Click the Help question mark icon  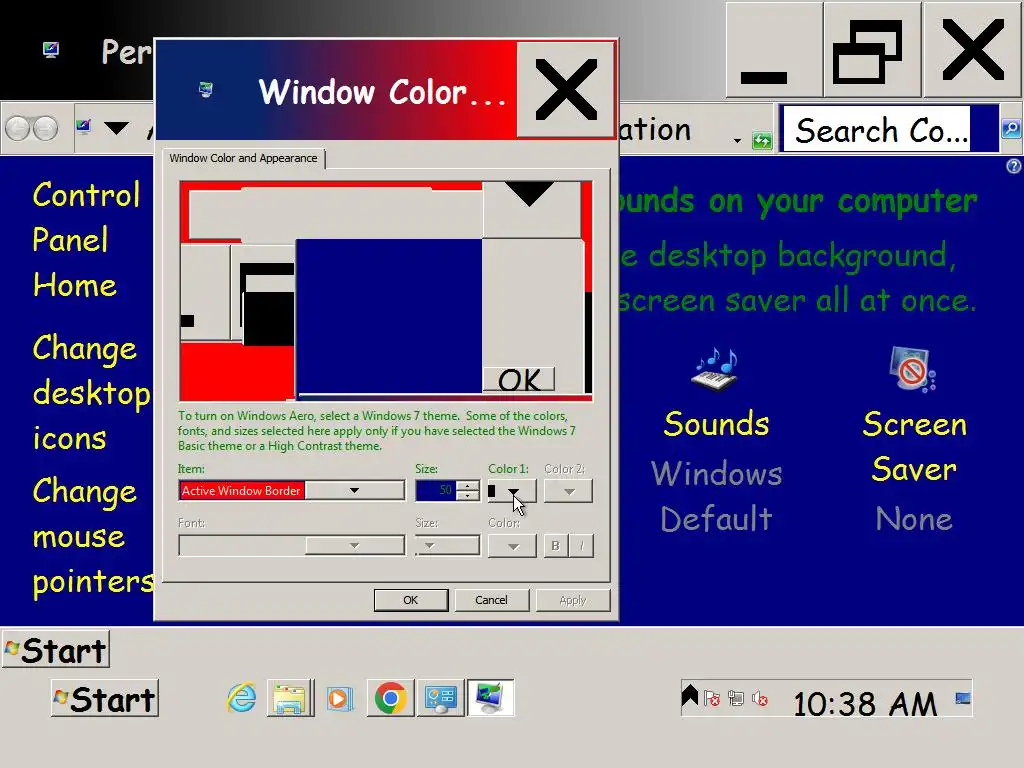point(1014,166)
